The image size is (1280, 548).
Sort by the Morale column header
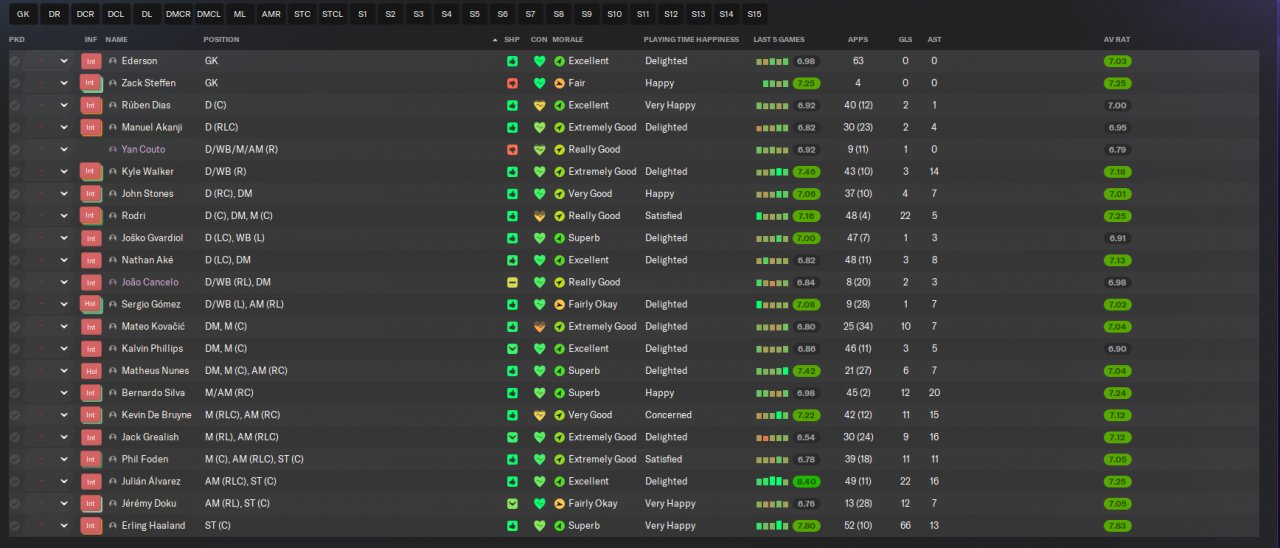click(x=568, y=39)
